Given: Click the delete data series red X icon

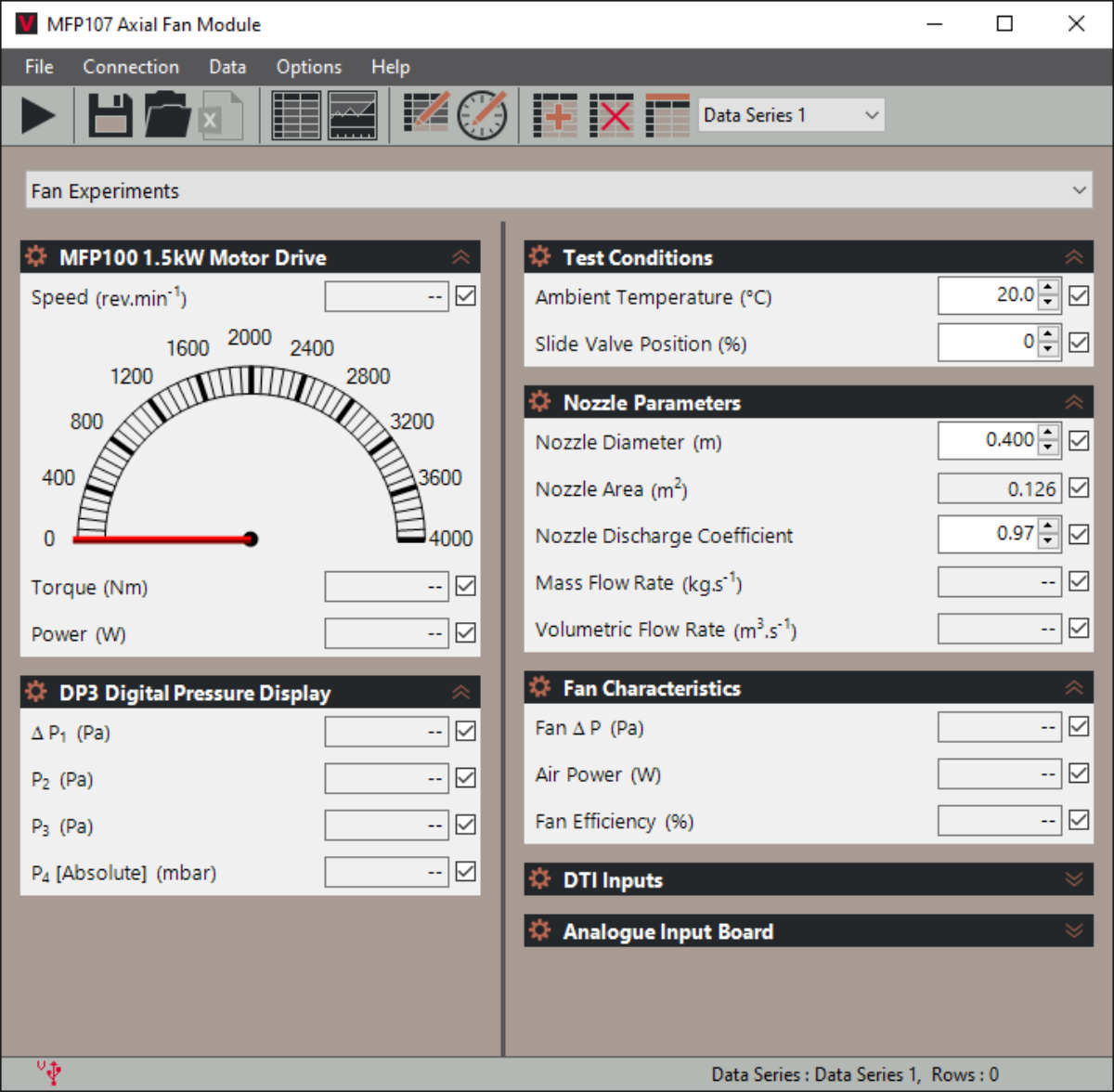Looking at the screenshot, I should pos(612,116).
